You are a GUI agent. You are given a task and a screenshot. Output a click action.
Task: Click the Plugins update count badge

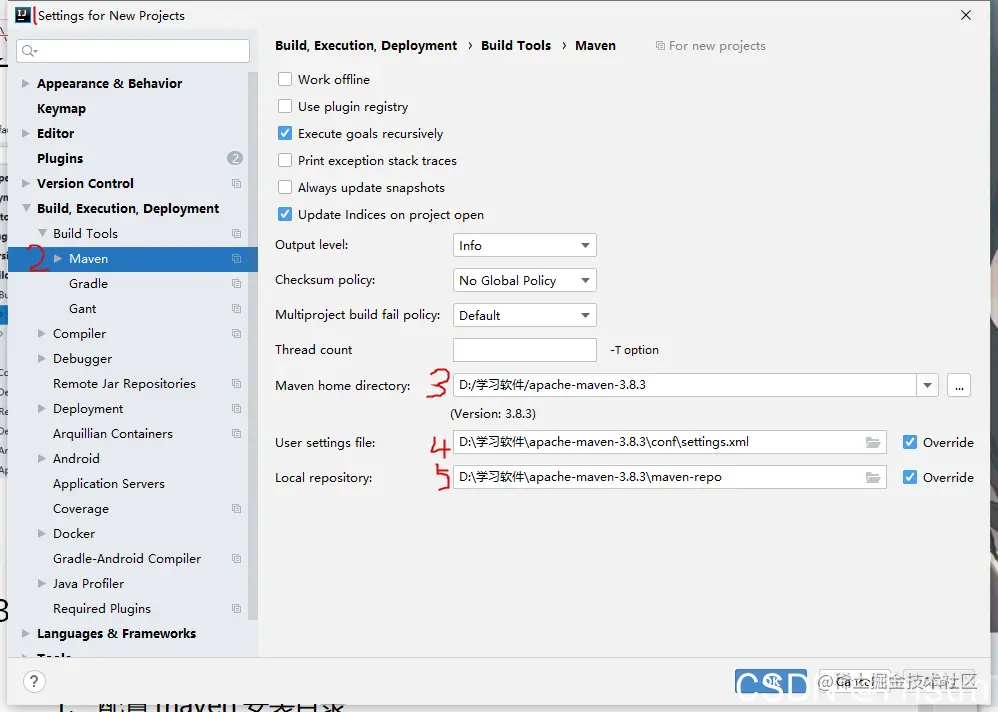[x=235, y=158]
